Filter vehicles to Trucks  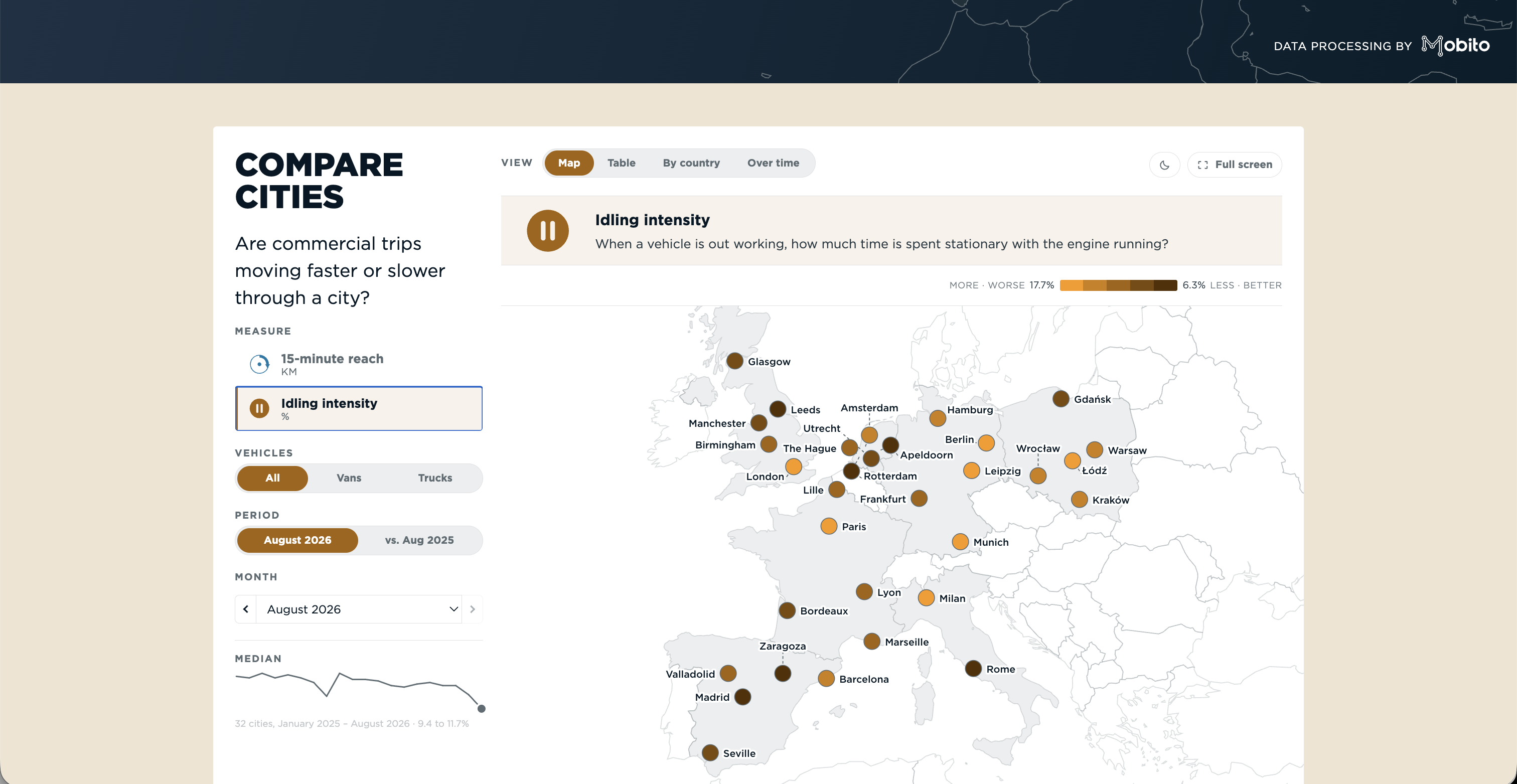click(x=435, y=478)
